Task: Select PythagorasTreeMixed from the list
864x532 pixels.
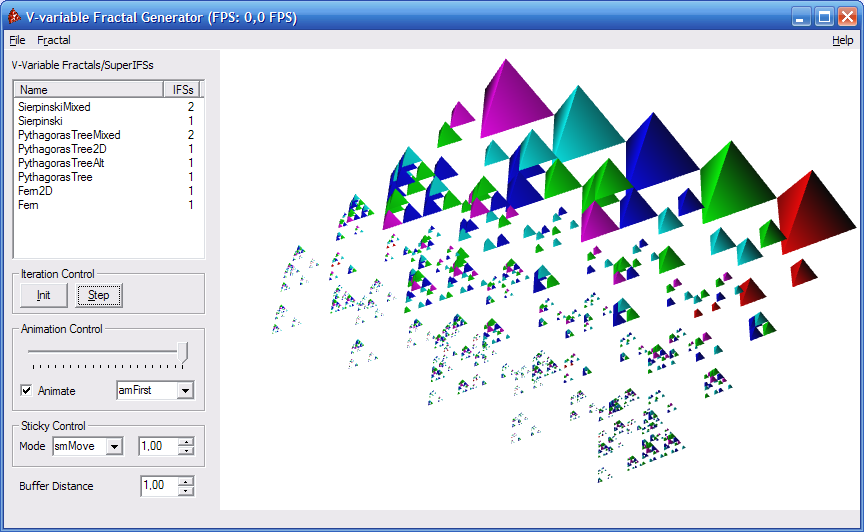Action: (69, 135)
